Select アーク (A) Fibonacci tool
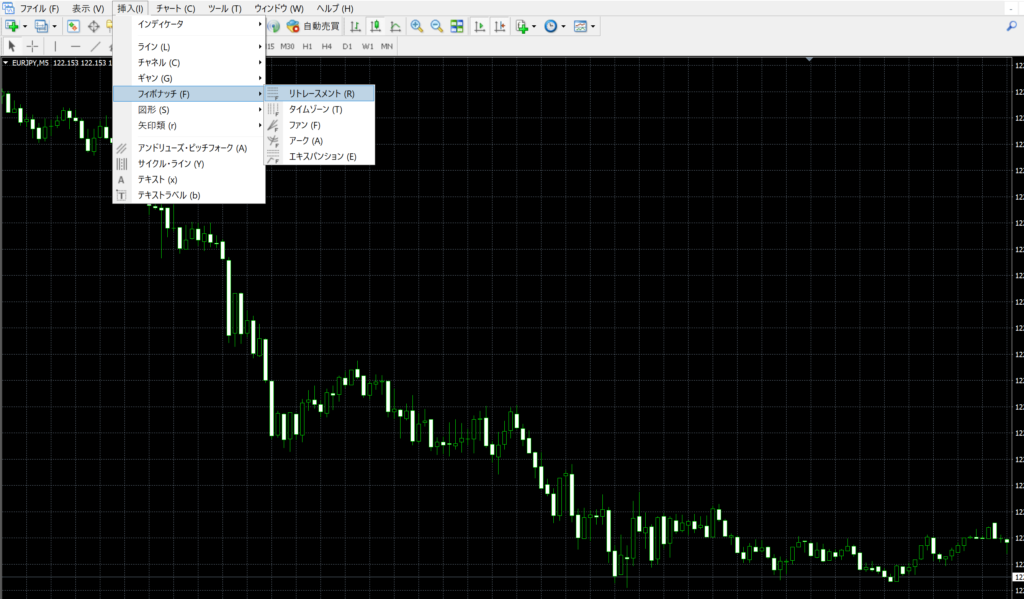This screenshot has height=599, width=1024. 319,140
